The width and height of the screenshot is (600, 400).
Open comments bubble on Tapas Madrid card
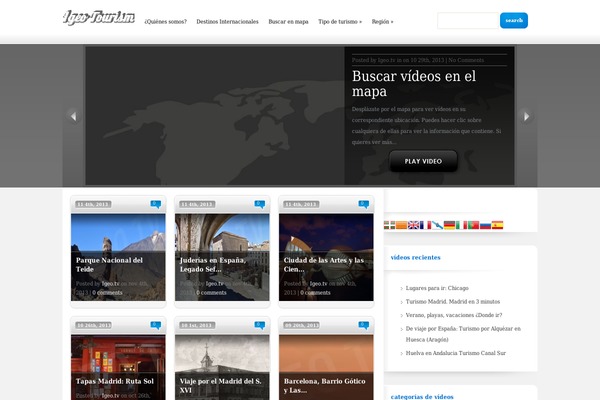156,325
